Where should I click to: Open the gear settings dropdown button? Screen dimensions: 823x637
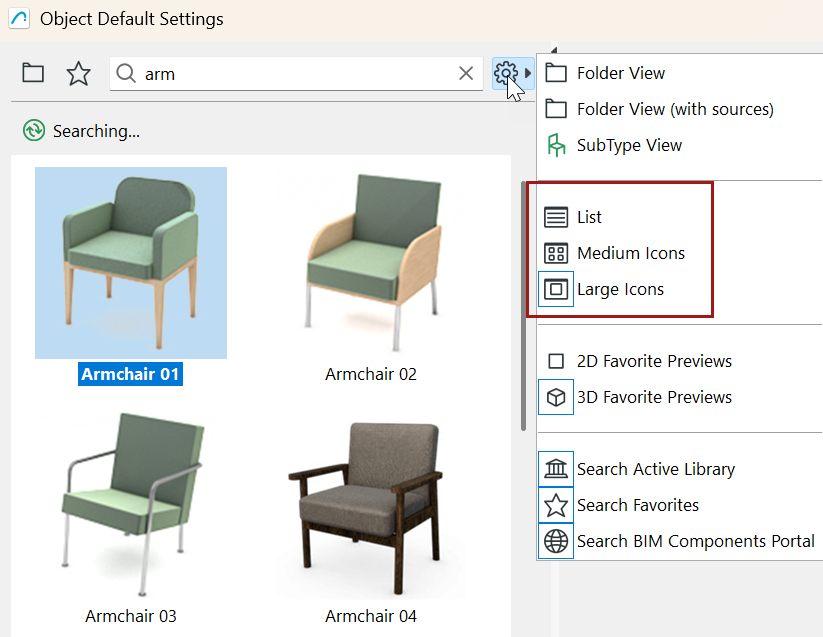tap(513, 74)
